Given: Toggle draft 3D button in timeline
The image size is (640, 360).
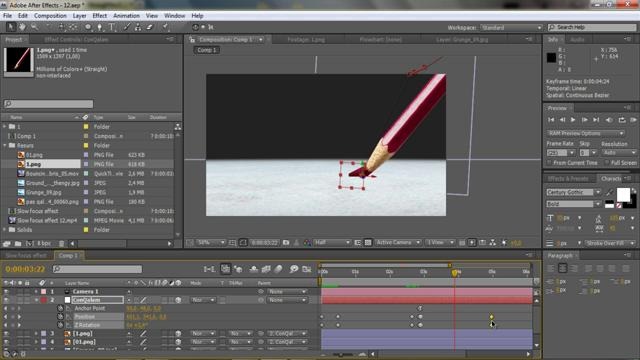Looking at the screenshot, I should [x=238, y=269].
